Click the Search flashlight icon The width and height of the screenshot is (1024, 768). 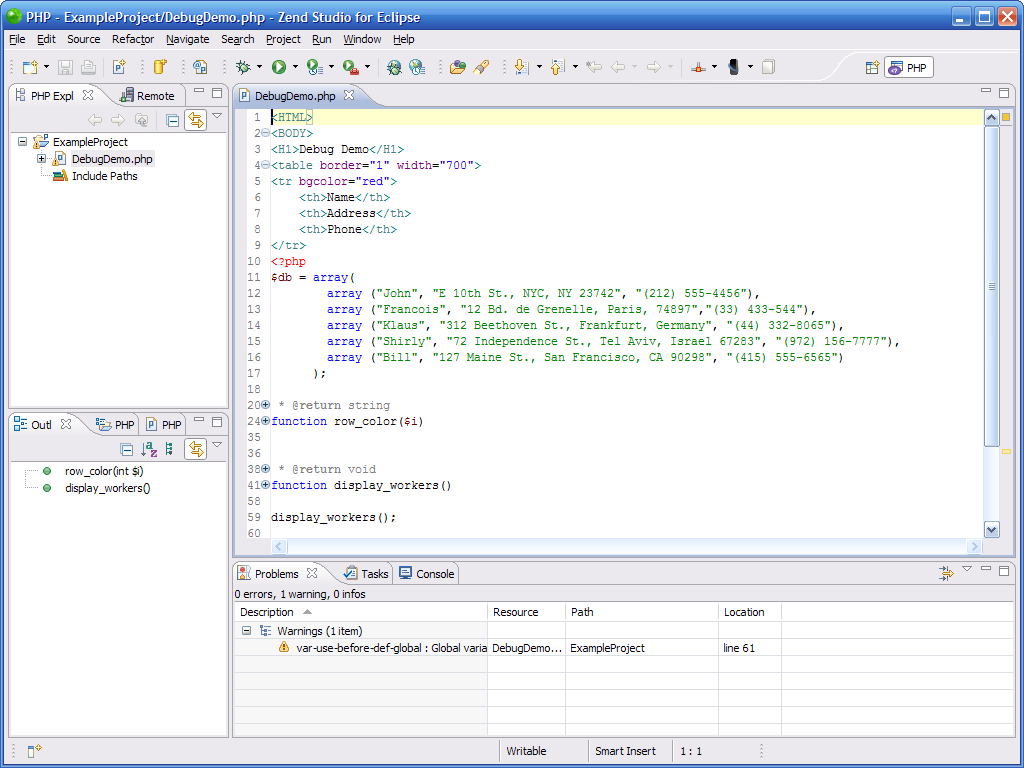tap(481, 67)
